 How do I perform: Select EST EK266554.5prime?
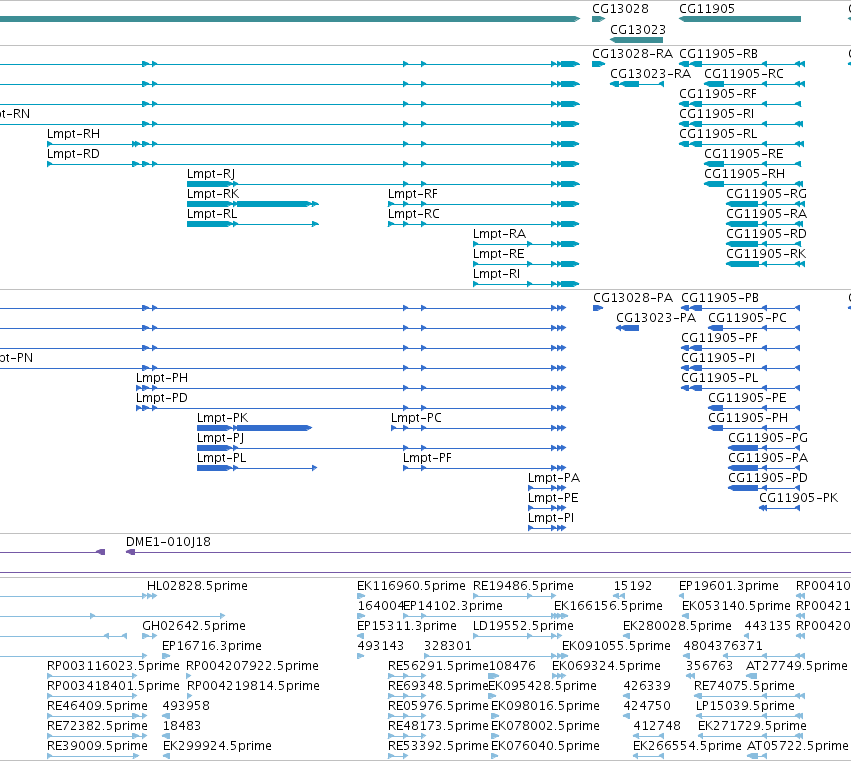(x=687, y=747)
